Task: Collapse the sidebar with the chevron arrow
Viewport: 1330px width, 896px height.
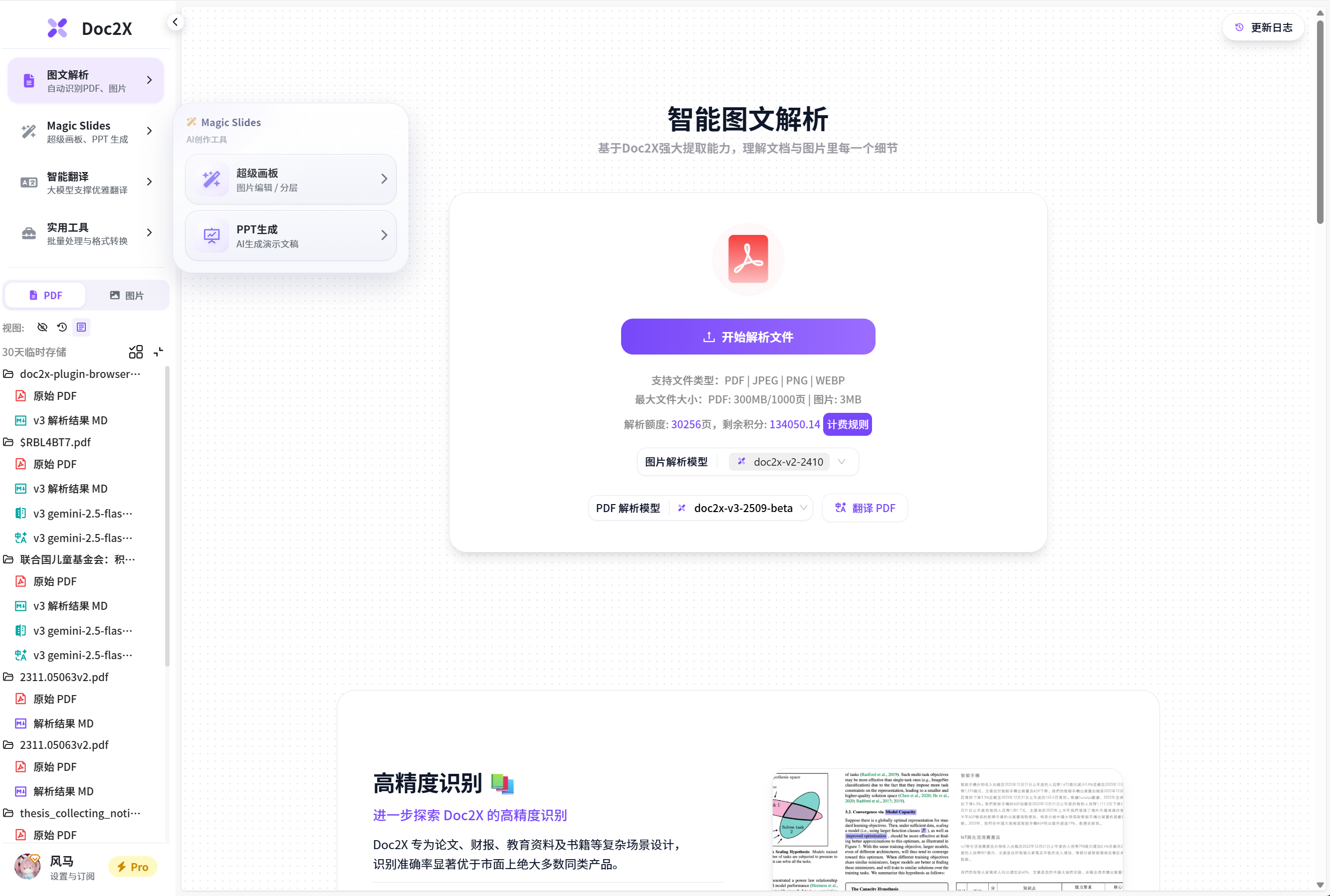Action: [x=175, y=22]
